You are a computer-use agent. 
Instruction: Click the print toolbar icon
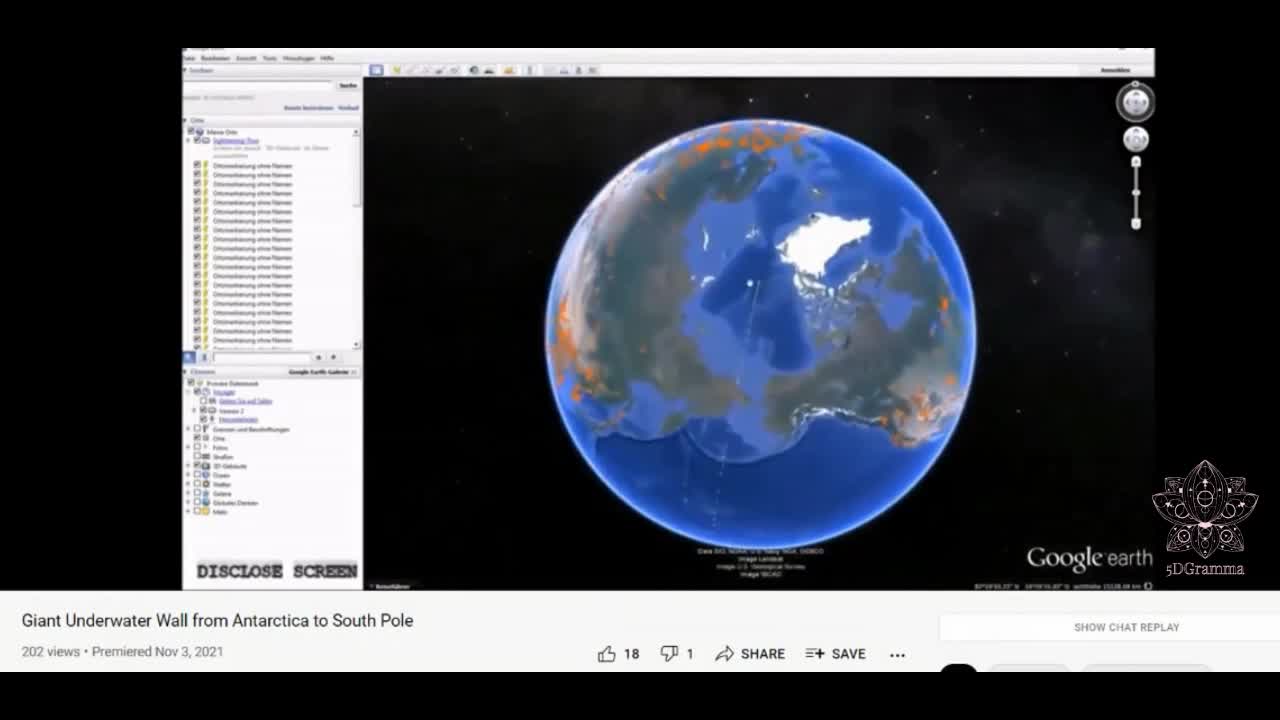pyautogui.click(x=564, y=70)
